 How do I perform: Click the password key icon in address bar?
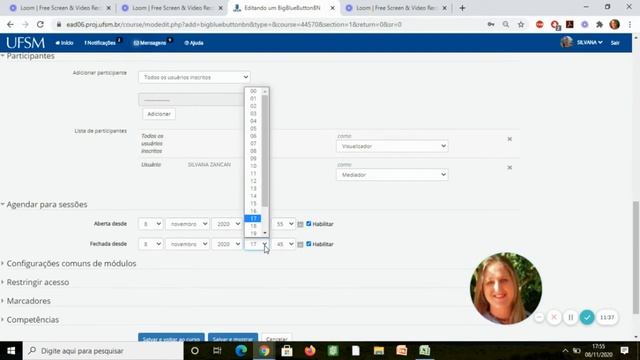tap(491, 24)
